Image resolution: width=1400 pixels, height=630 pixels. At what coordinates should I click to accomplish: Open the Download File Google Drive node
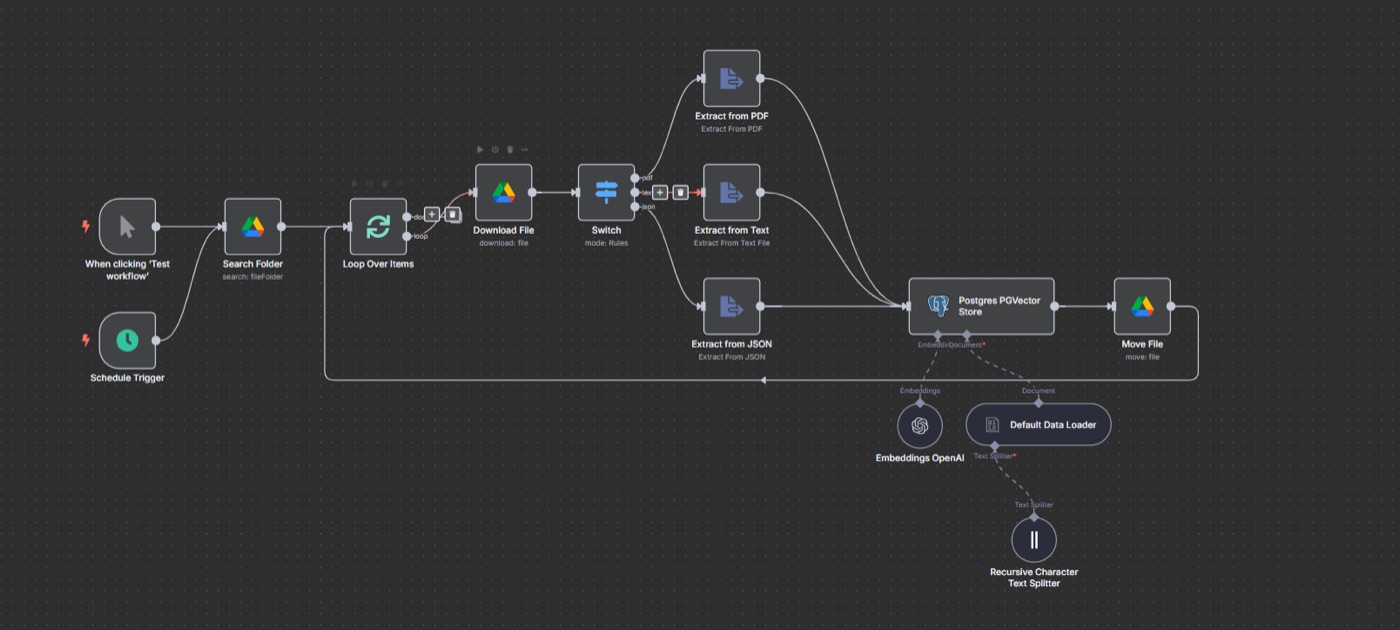click(503, 192)
